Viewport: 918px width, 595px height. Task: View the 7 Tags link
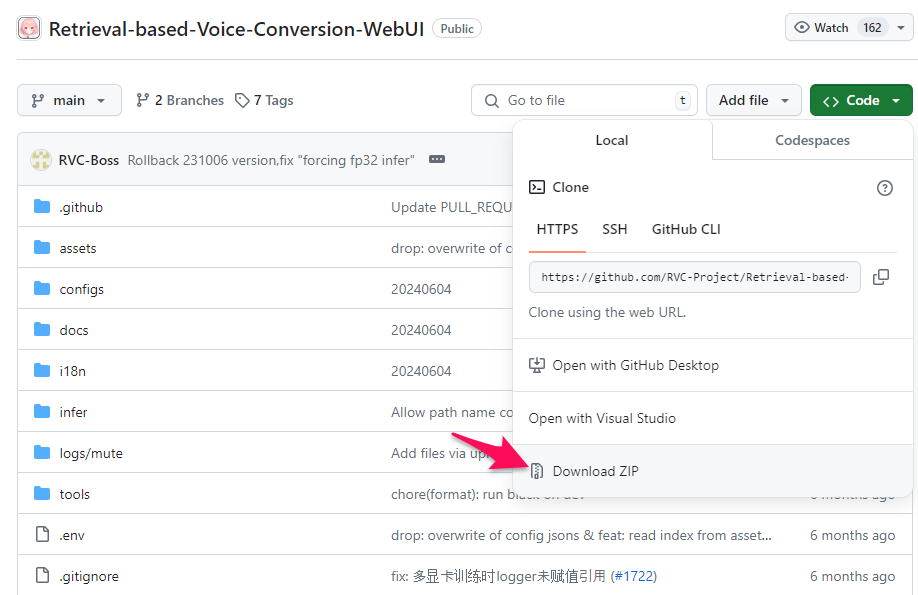click(264, 100)
